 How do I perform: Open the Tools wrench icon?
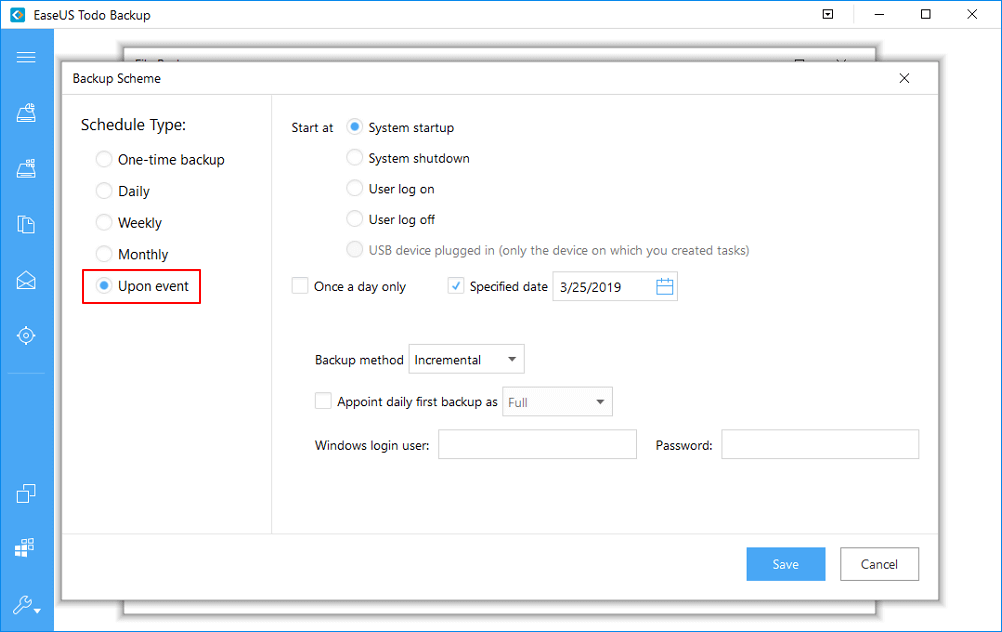point(26,605)
